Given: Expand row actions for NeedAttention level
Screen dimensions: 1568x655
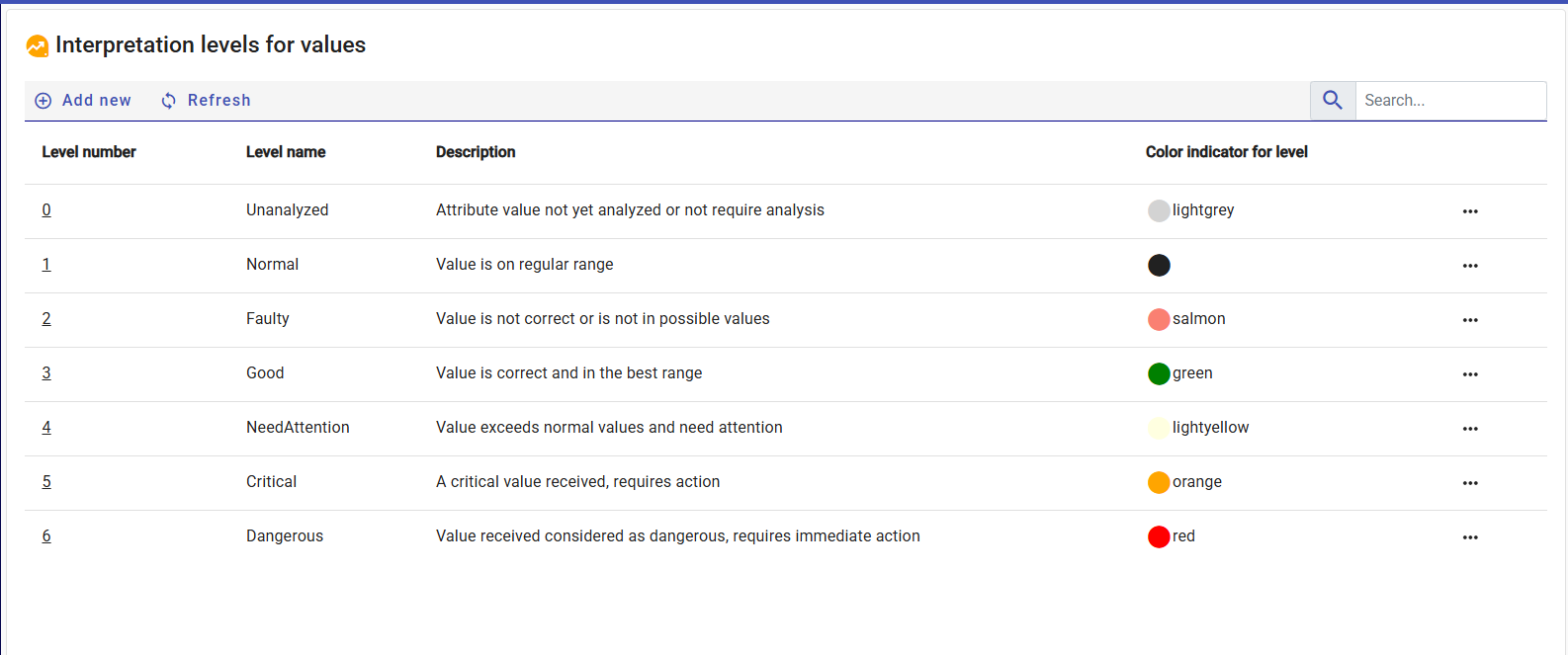Looking at the screenshot, I should 1470,429.
